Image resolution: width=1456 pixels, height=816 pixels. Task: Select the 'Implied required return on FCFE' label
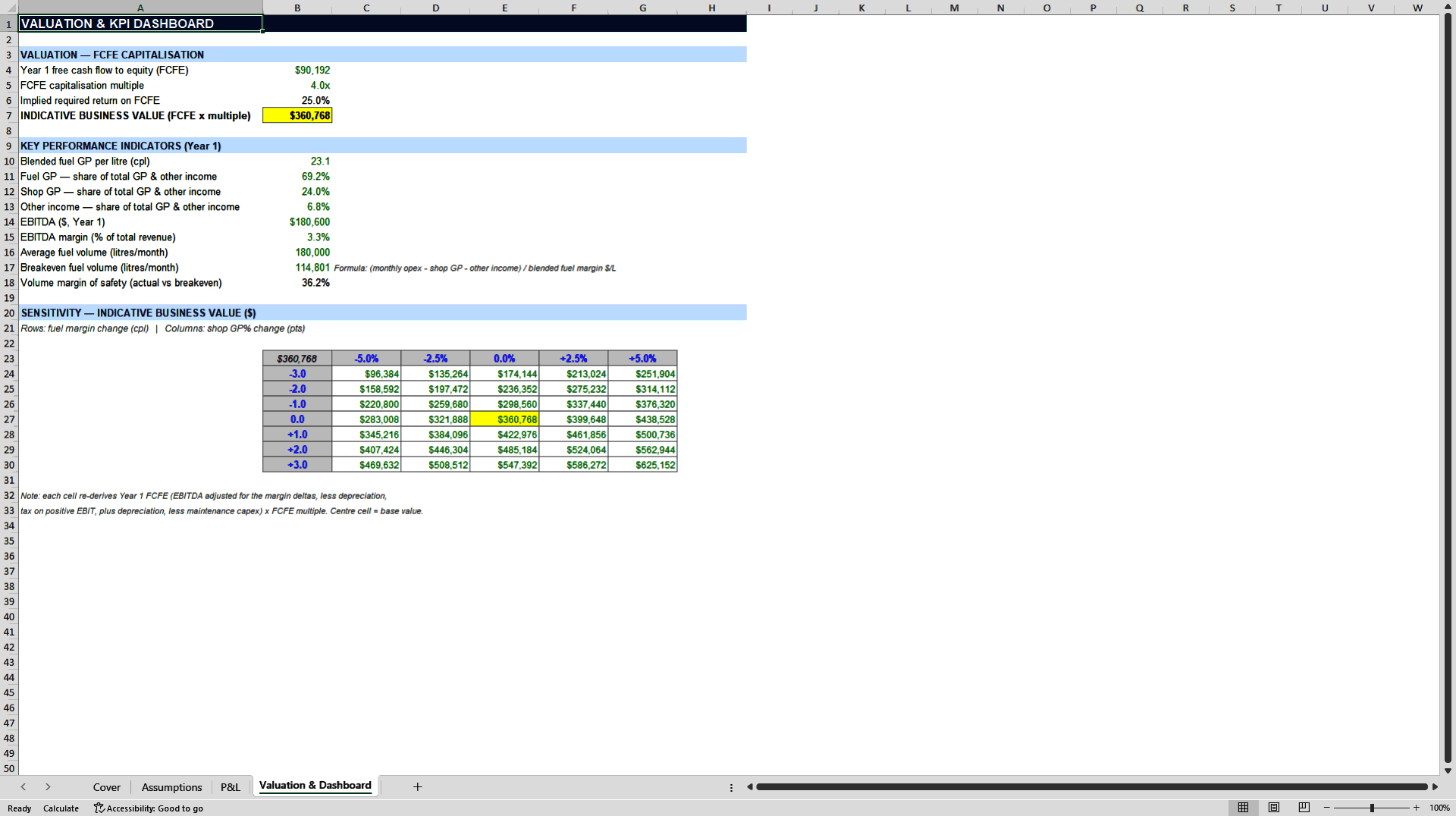click(90, 100)
